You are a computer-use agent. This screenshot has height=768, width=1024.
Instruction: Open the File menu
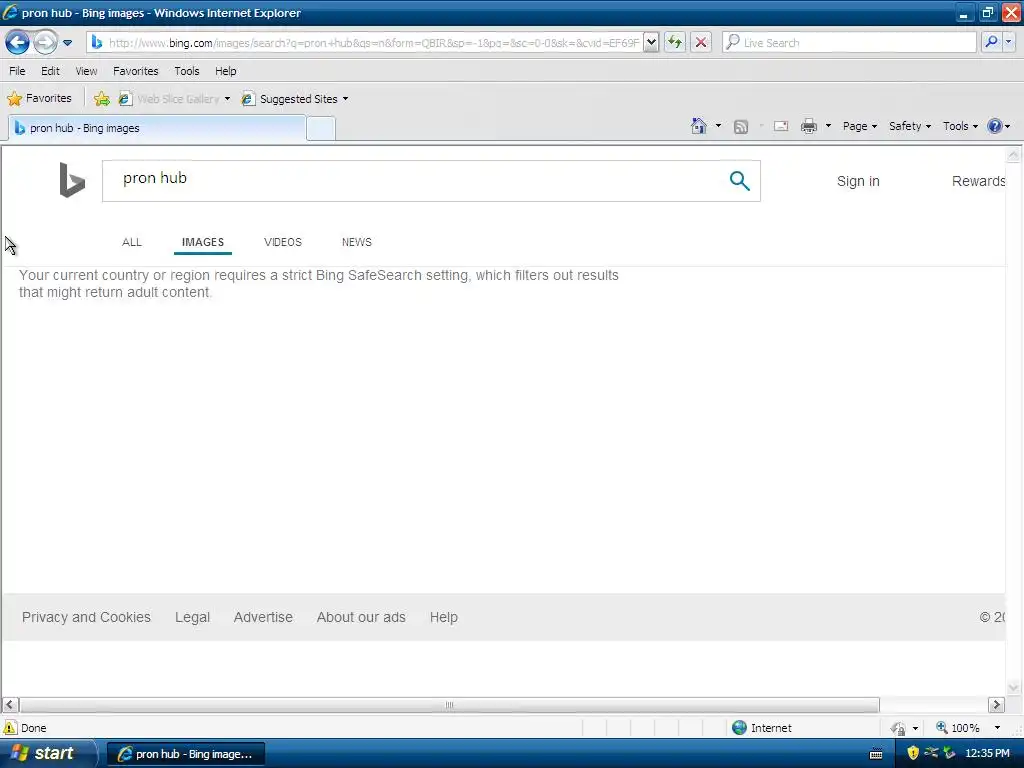(18, 71)
